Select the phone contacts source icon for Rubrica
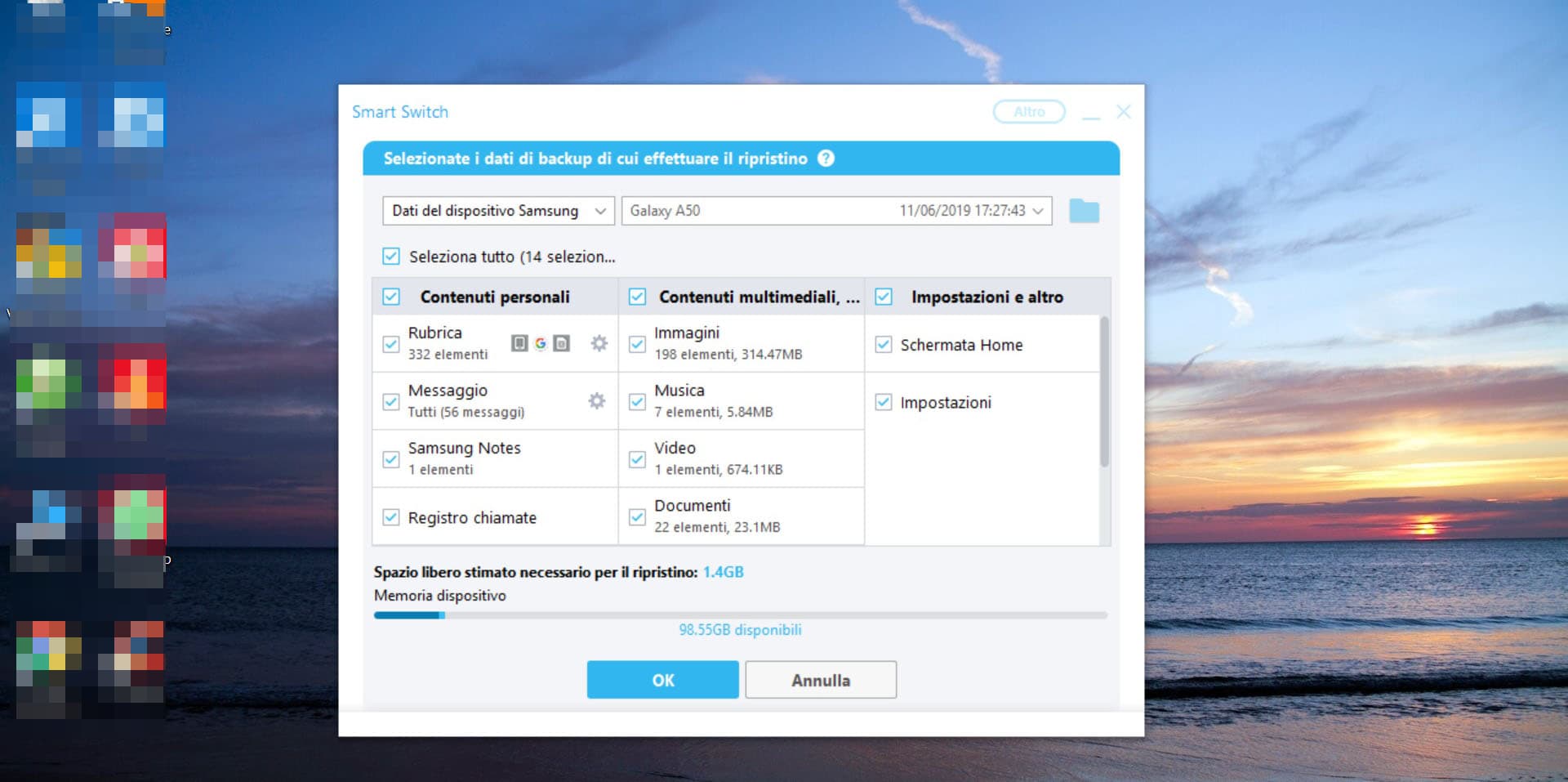The height and width of the screenshot is (782, 1568). click(519, 344)
